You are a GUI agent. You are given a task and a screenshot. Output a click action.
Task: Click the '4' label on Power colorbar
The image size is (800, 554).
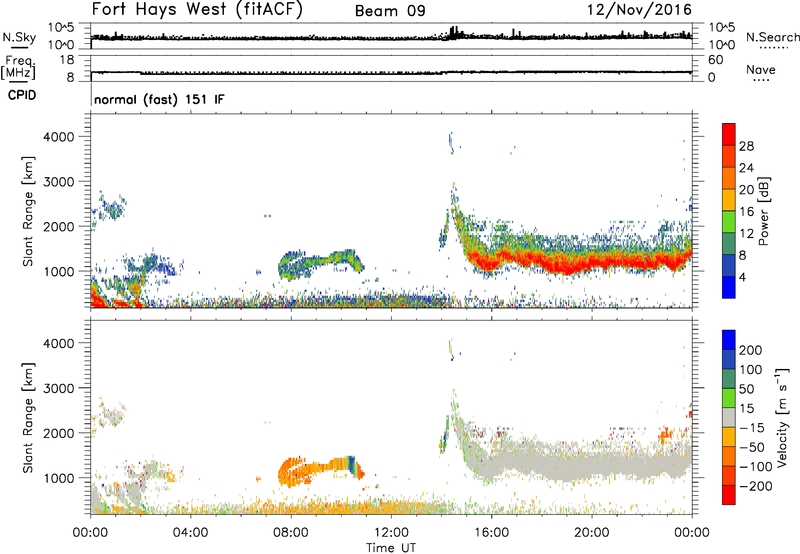pos(743,277)
